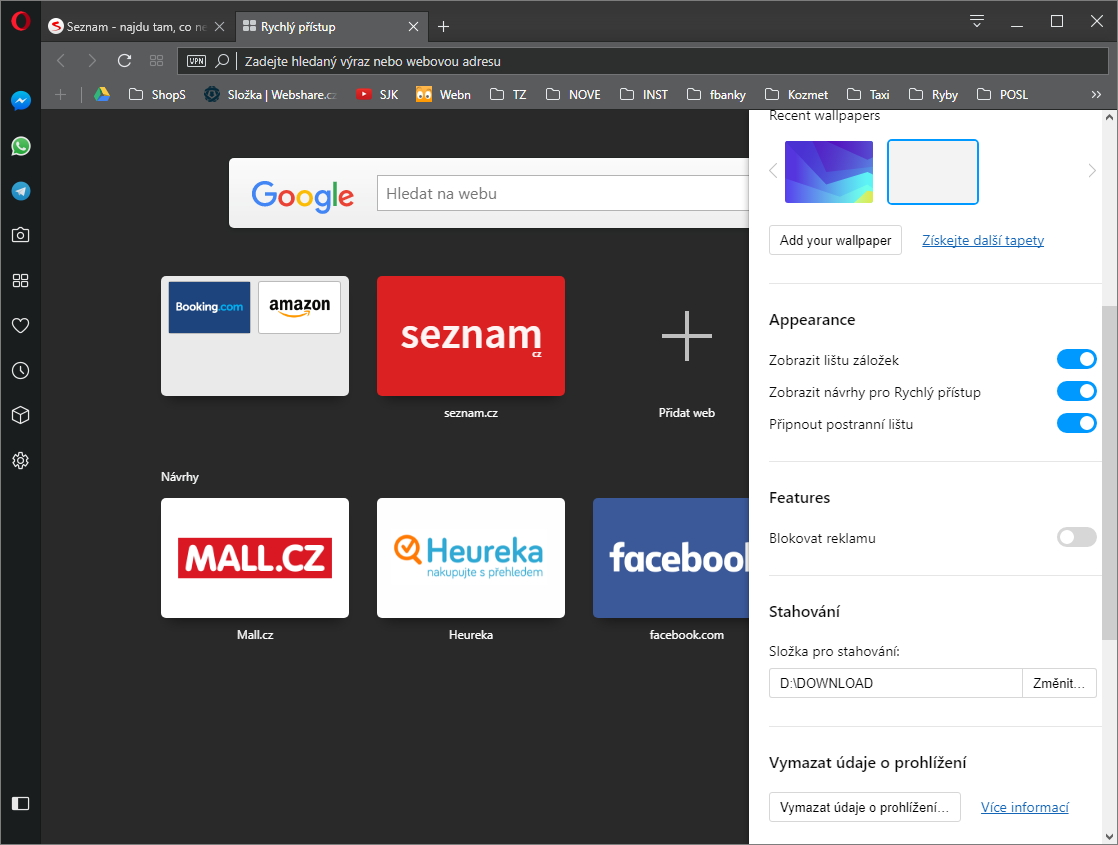Open WhatsApp in the sidebar
The height and width of the screenshot is (845, 1118).
21,146
